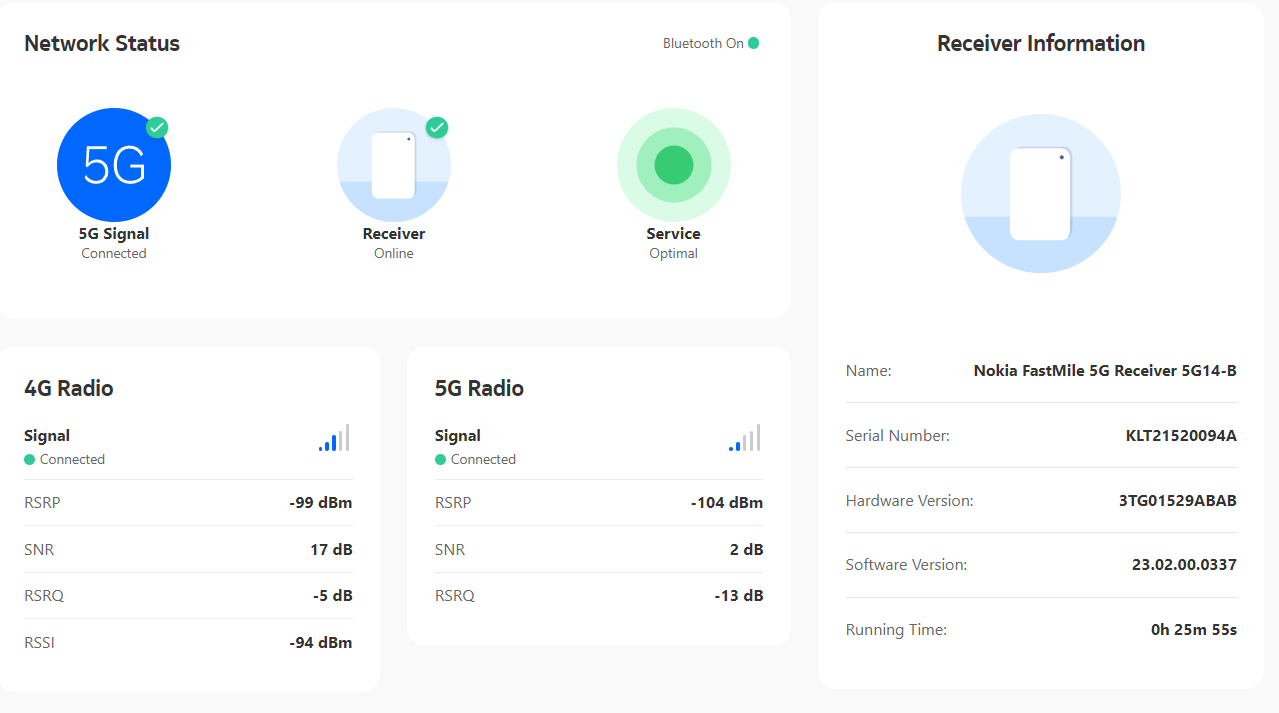Click the green Service Optimal icon

tap(673, 165)
